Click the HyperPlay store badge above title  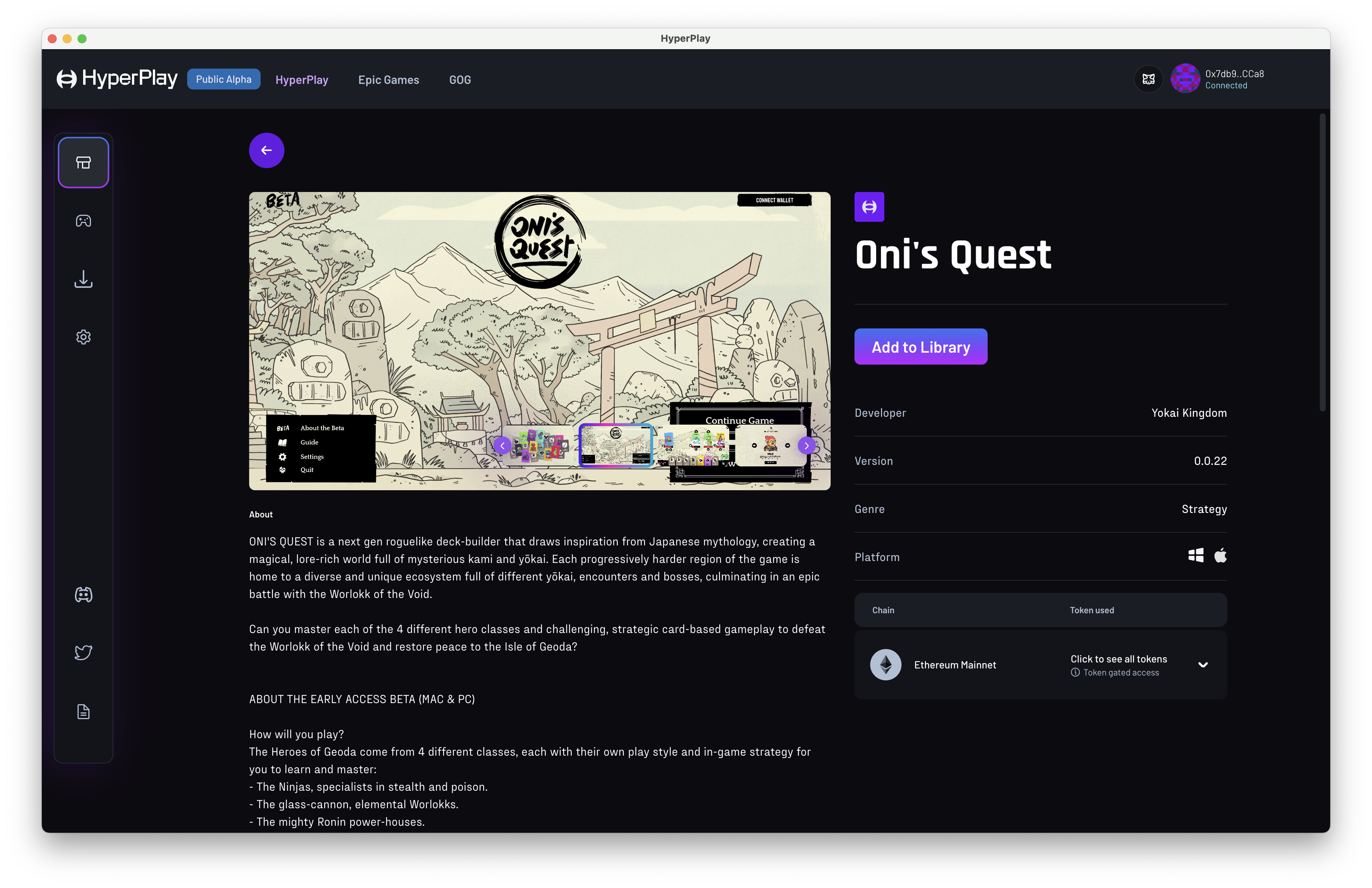(869, 207)
